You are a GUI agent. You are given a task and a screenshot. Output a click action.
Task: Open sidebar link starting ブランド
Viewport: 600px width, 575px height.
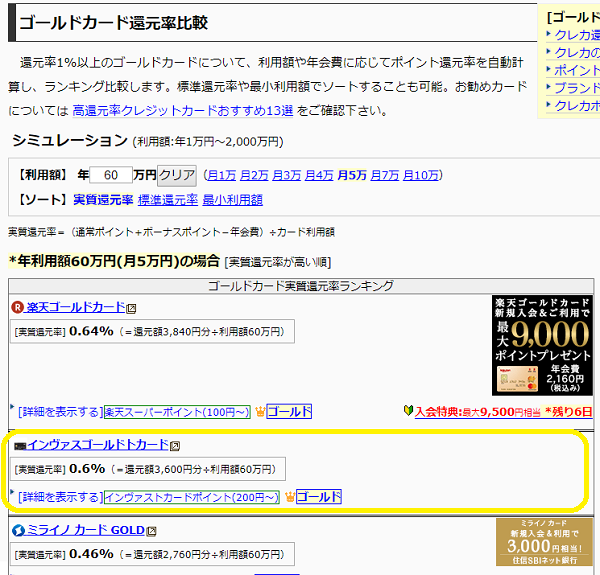point(577,88)
